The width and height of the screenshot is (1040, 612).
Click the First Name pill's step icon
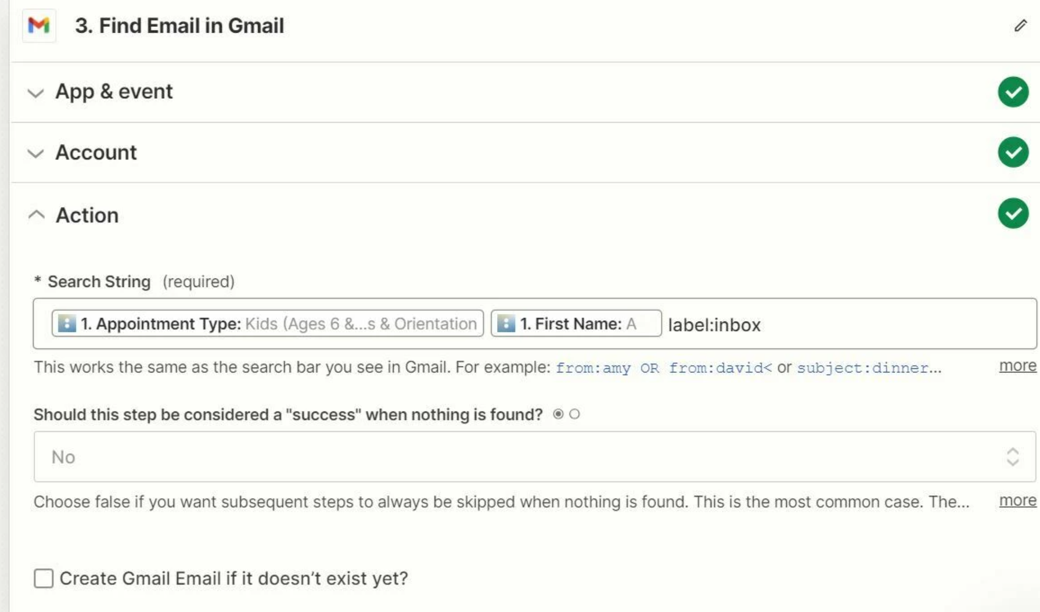pyautogui.click(x=506, y=324)
